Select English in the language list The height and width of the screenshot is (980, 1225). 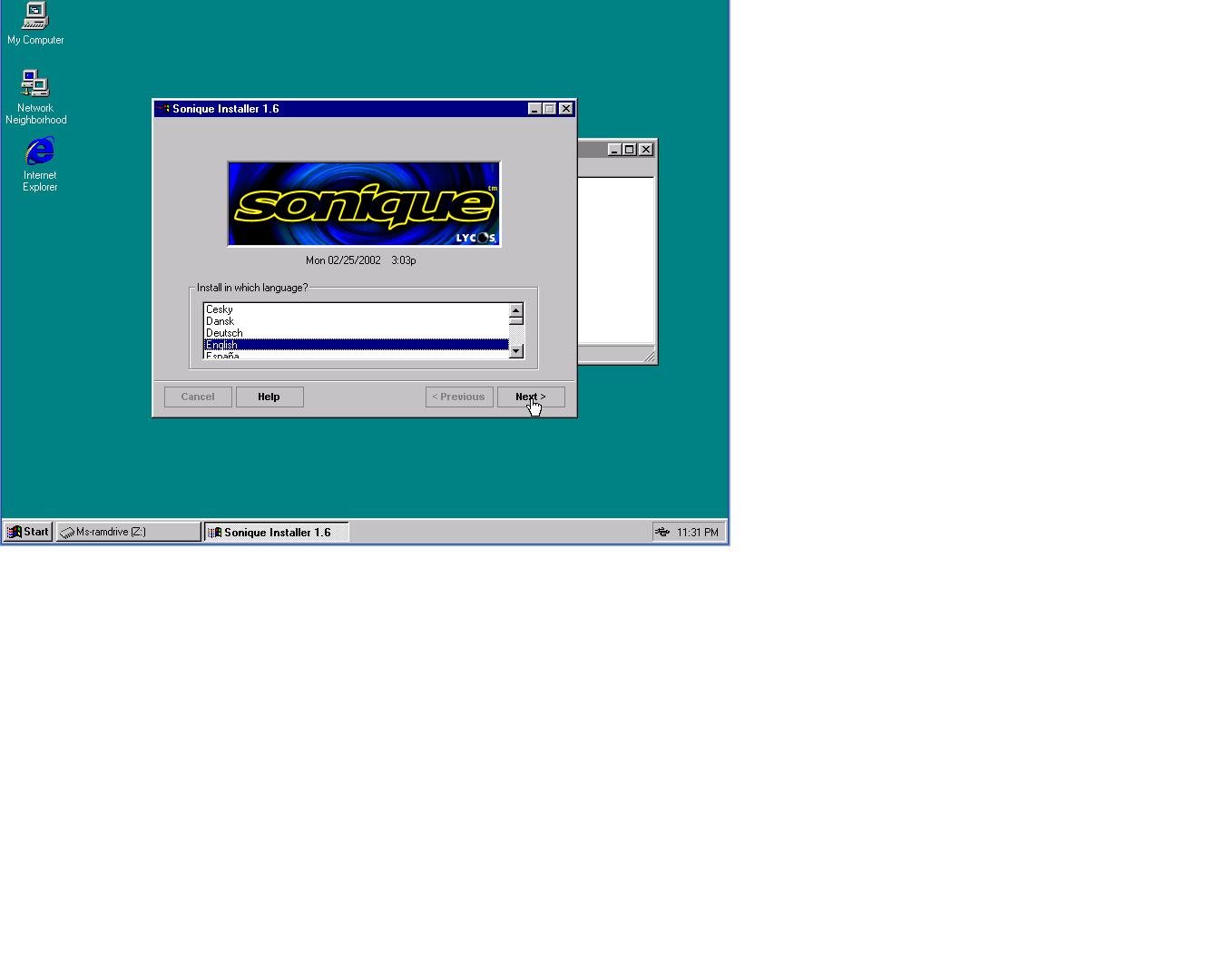click(x=356, y=345)
